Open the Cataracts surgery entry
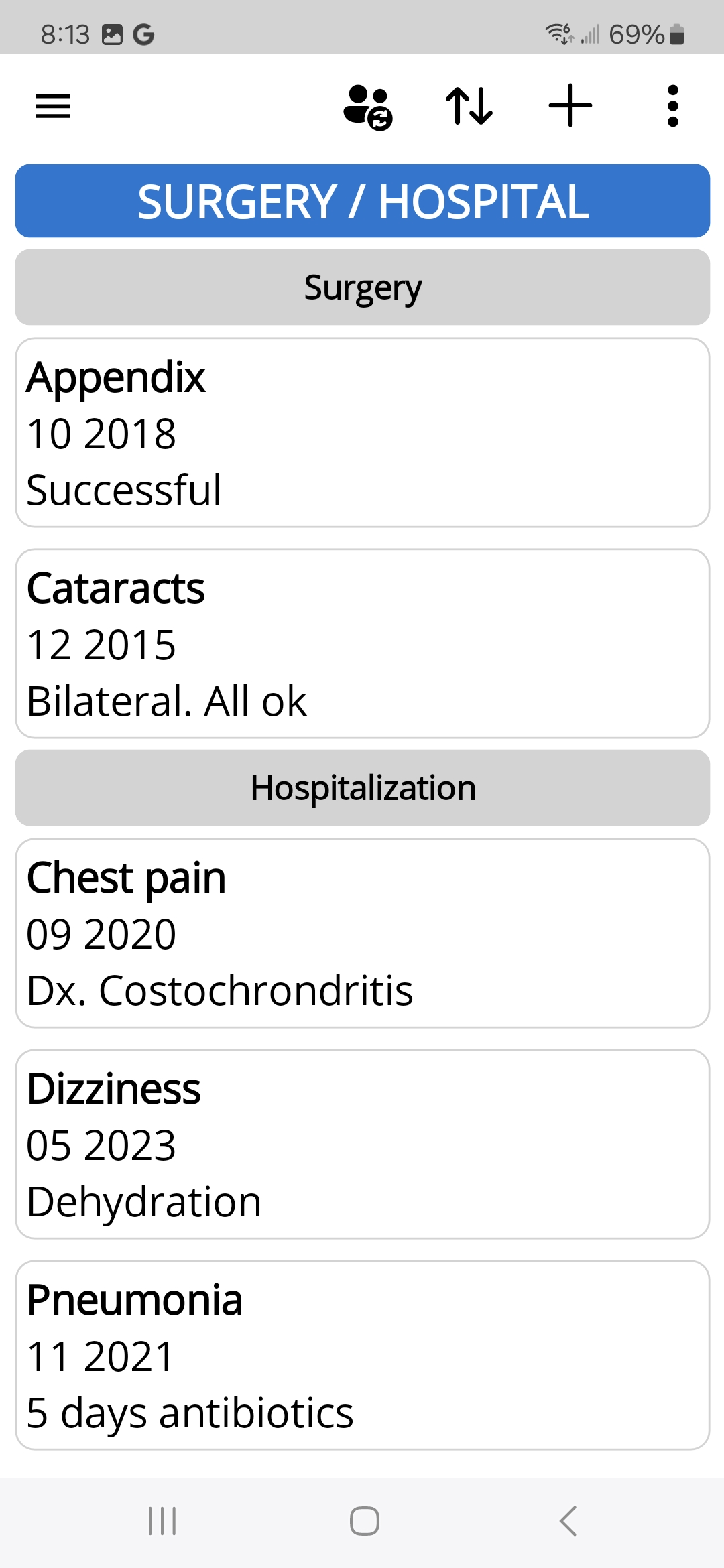The image size is (724, 1568). [x=363, y=644]
